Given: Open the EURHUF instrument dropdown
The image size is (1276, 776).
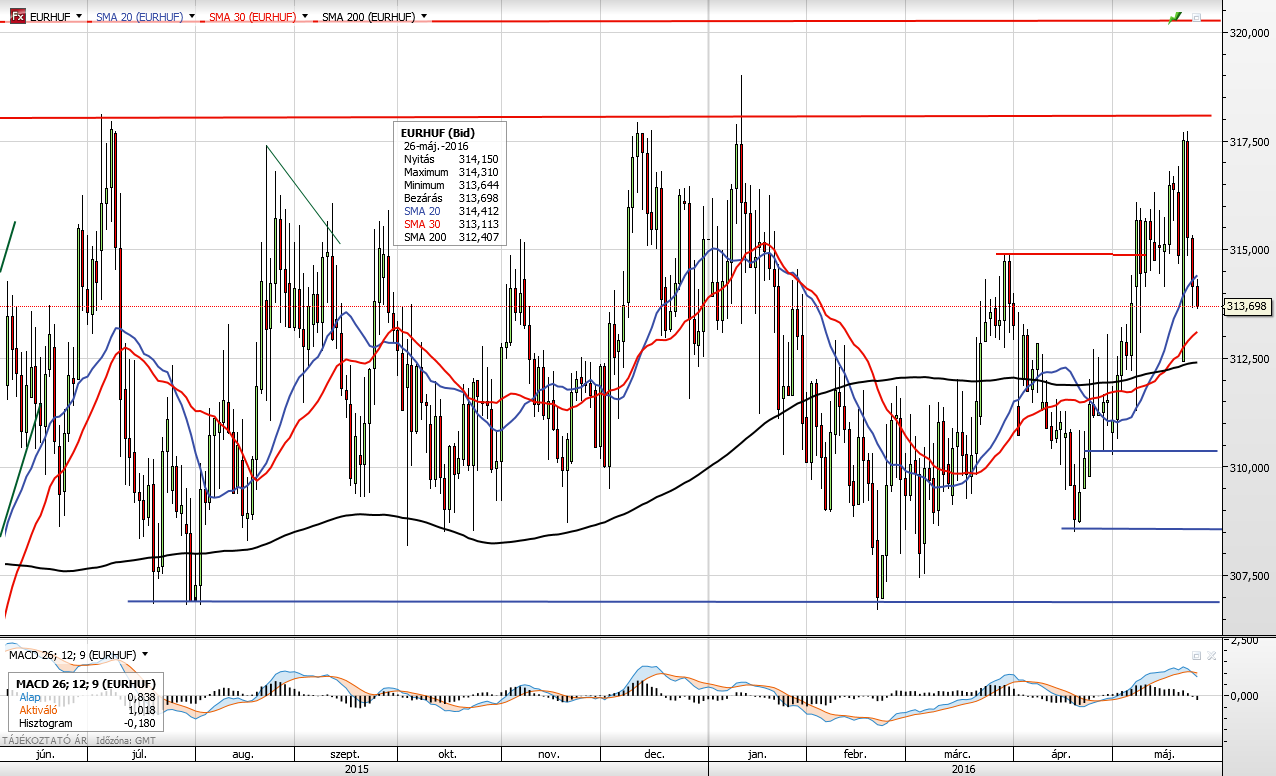Looking at the screenshot, I should (x=79, y=17).
